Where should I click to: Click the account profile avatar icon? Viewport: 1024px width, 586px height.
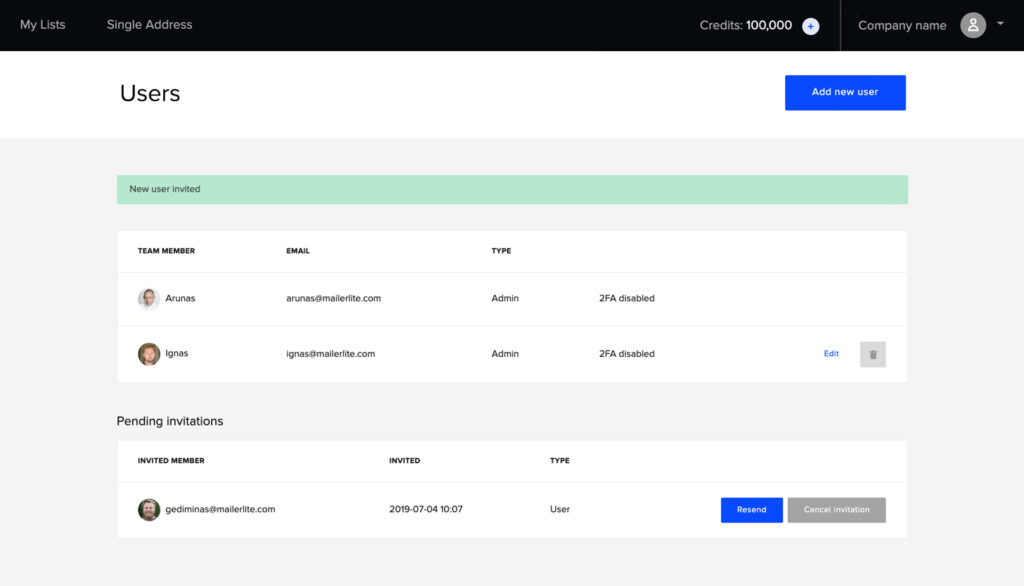973,25
